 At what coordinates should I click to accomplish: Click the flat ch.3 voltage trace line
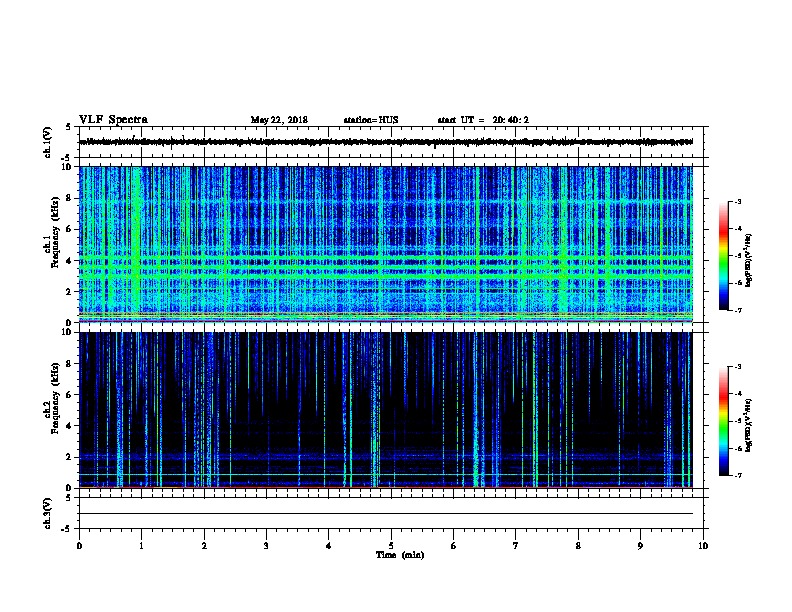tap(386, 514)
